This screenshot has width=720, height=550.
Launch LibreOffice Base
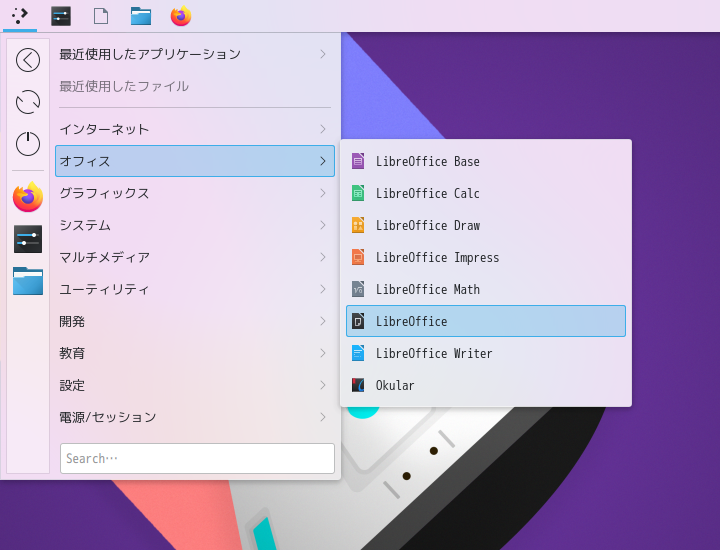click(486, 161)
